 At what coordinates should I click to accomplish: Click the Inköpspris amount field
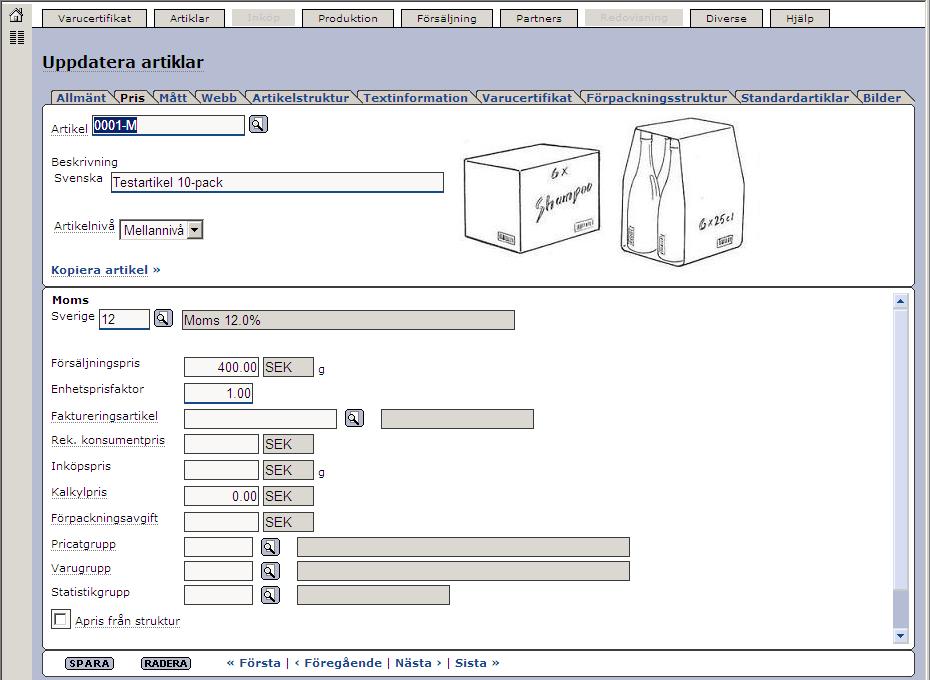[x=221, y=470]
